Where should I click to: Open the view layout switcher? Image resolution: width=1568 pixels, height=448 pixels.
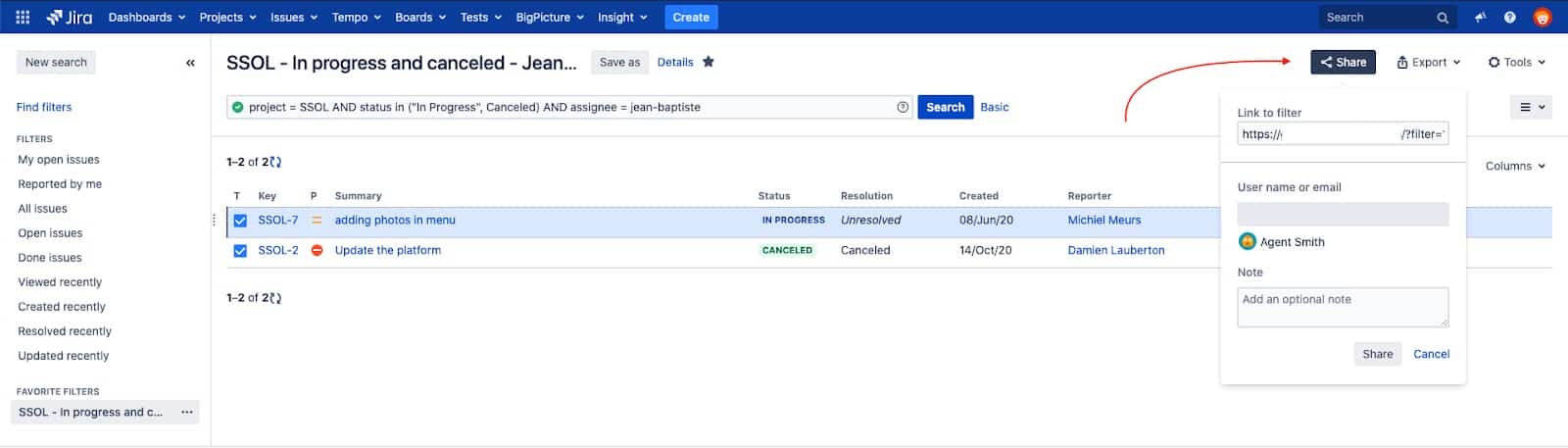(x=1532, y=107)
